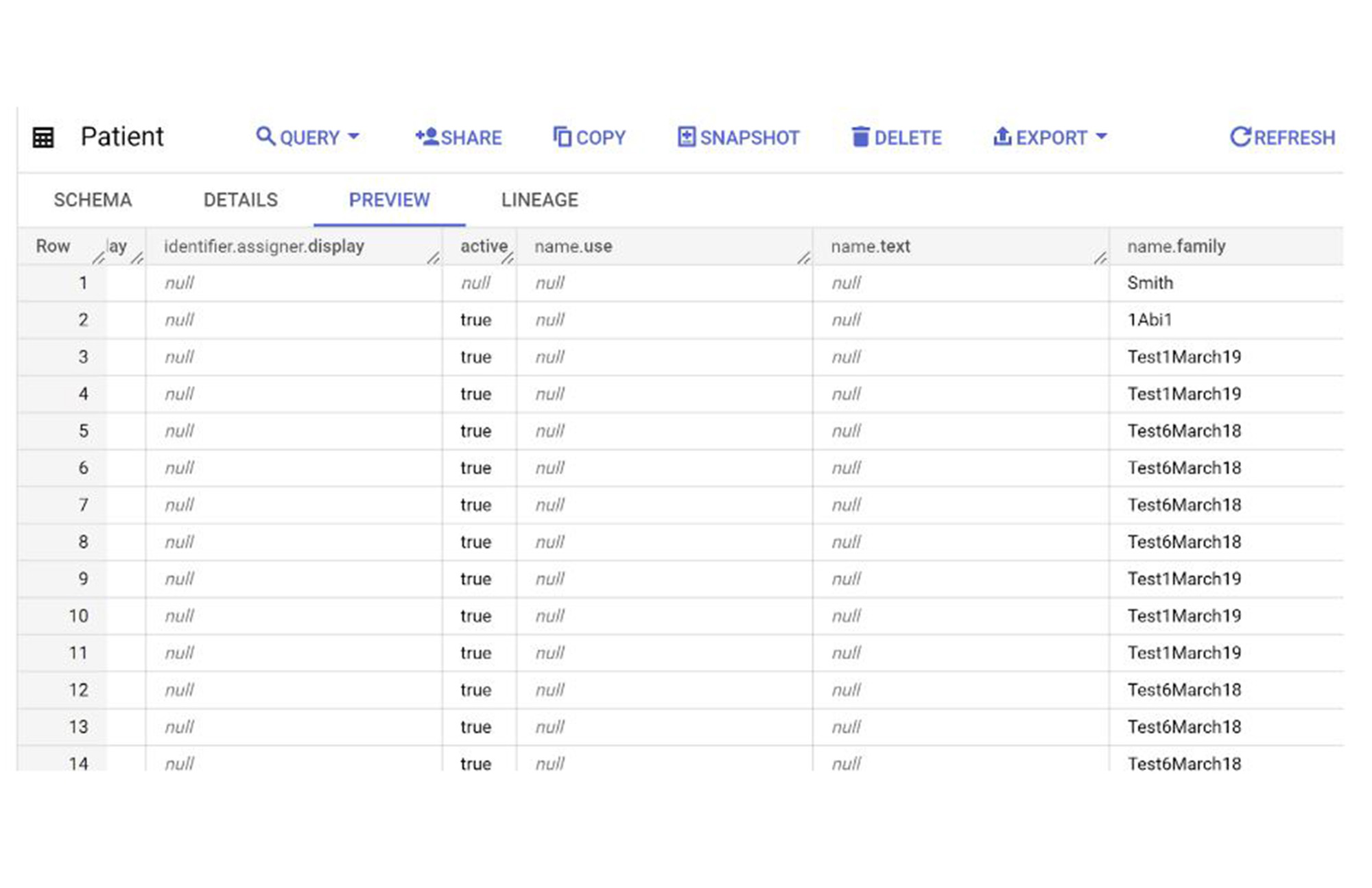Click Test6March18 in row 5
The height and width of the screenshot is (888, 1372).
click(1185, 431)
